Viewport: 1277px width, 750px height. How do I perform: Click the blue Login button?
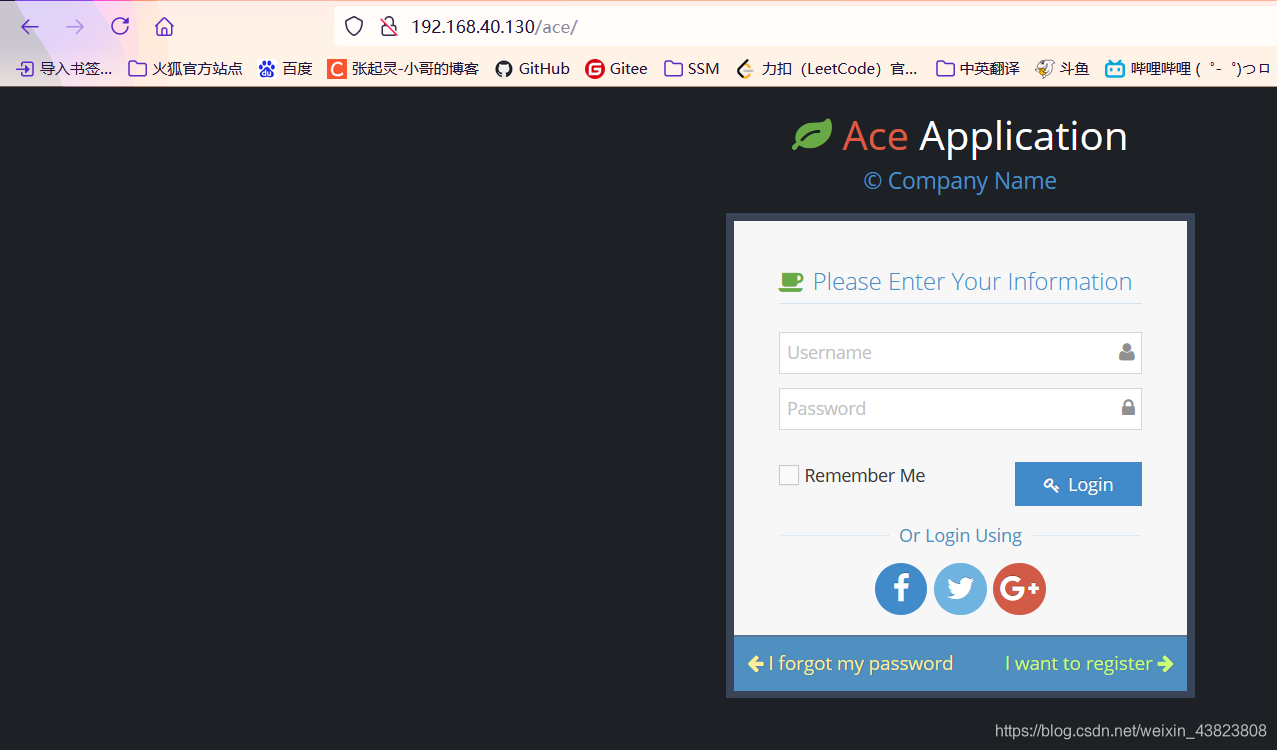tap(1078, 484)
